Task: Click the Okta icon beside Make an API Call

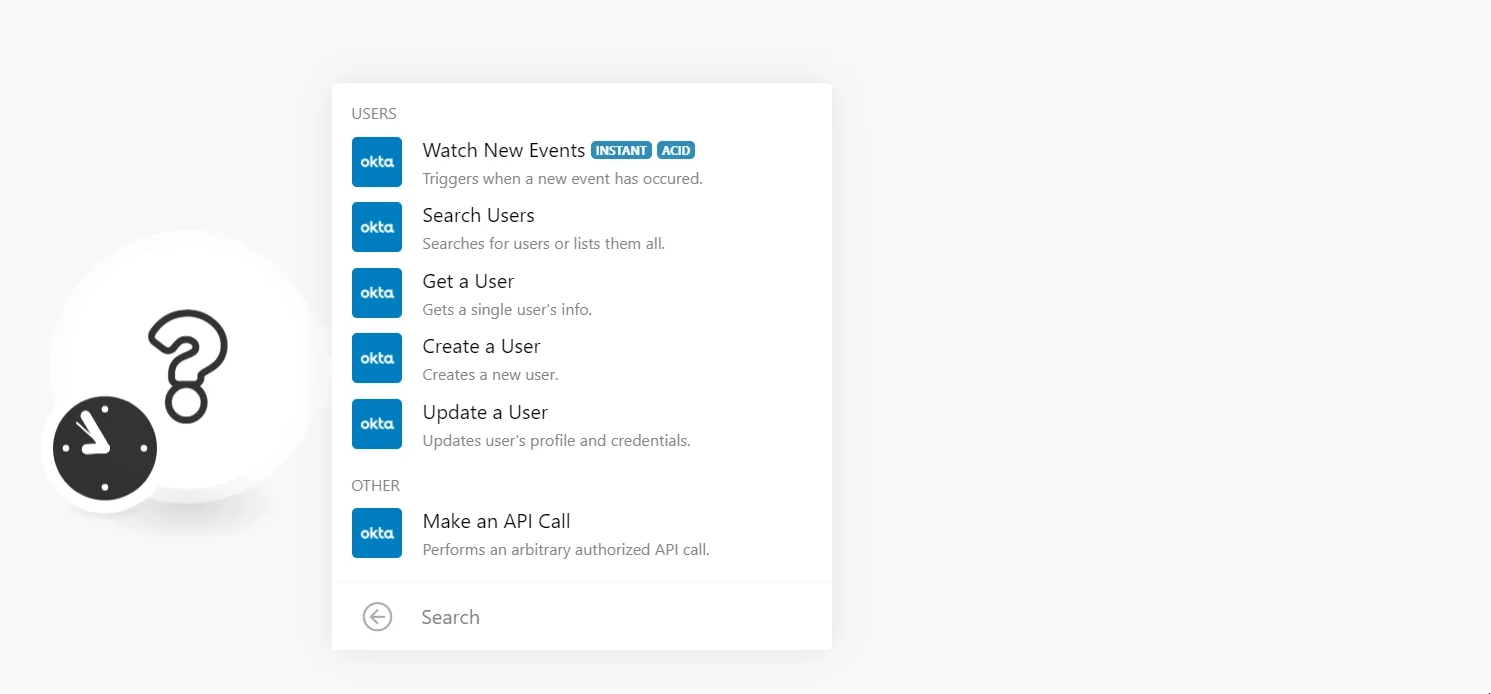Action: click(x=377, y=533)
